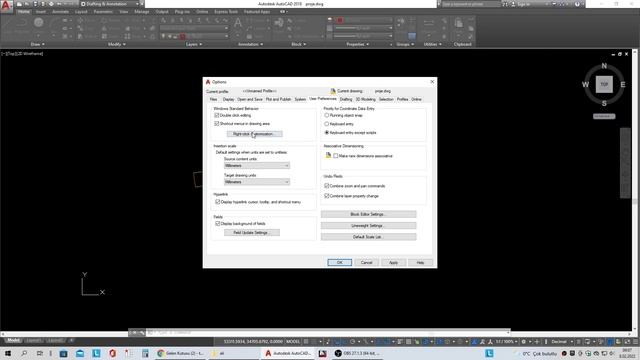
Task: Expand the Draw ribbon panel
Action: [x=38, y=44]
